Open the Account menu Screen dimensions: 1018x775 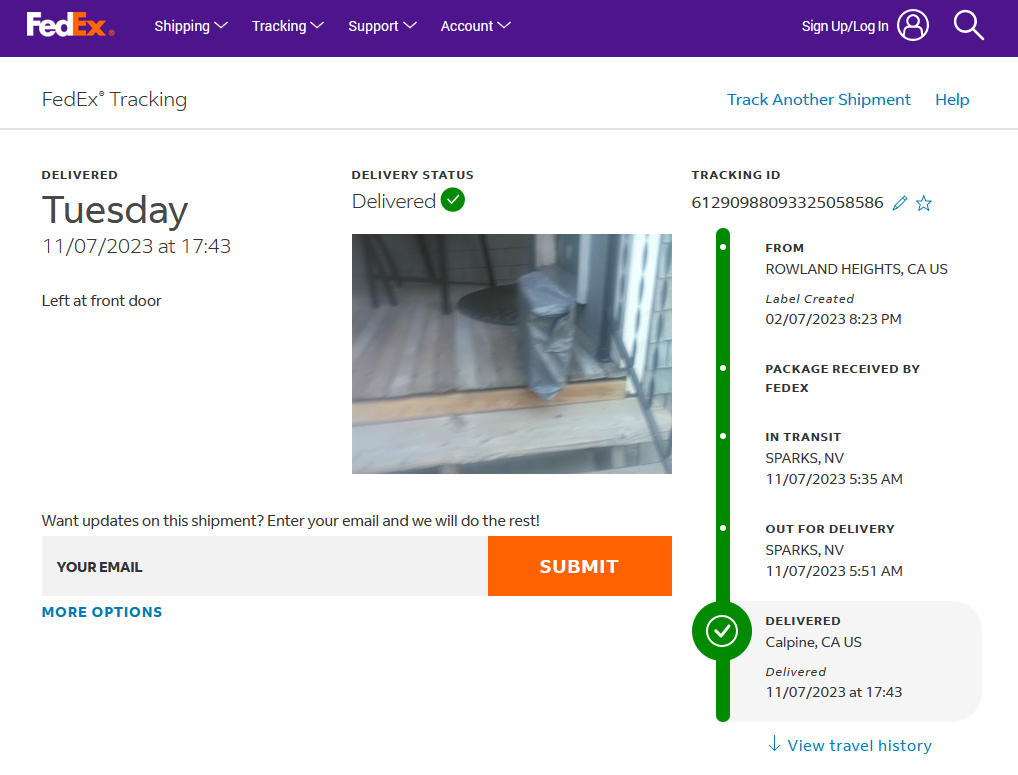476,26
